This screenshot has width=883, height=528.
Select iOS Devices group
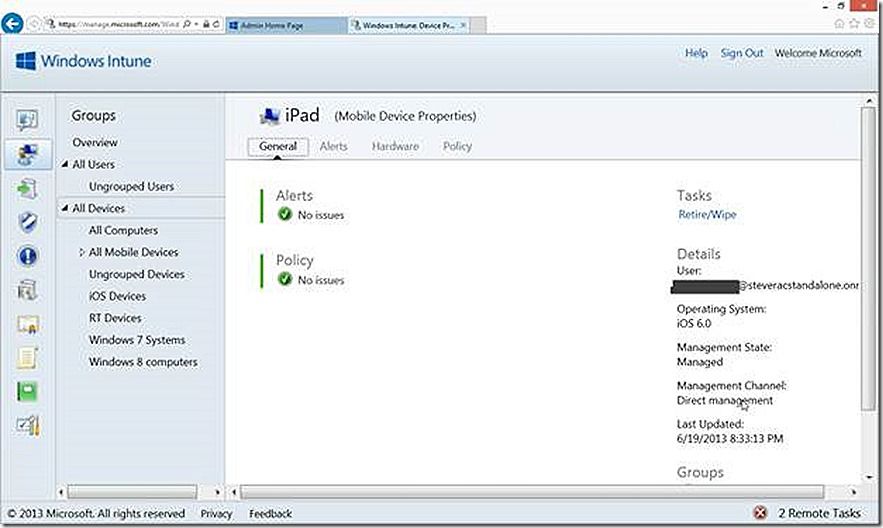117,296
